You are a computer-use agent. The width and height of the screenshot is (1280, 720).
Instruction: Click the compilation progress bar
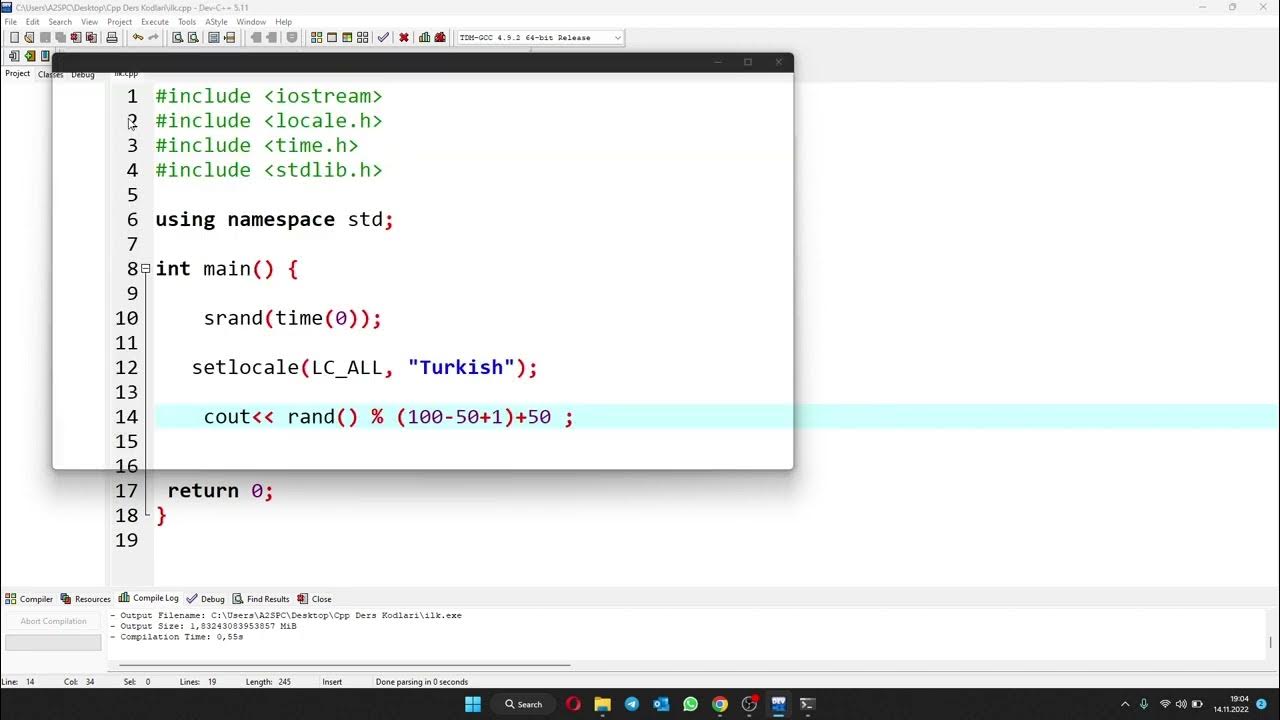[x=53, y=642]
